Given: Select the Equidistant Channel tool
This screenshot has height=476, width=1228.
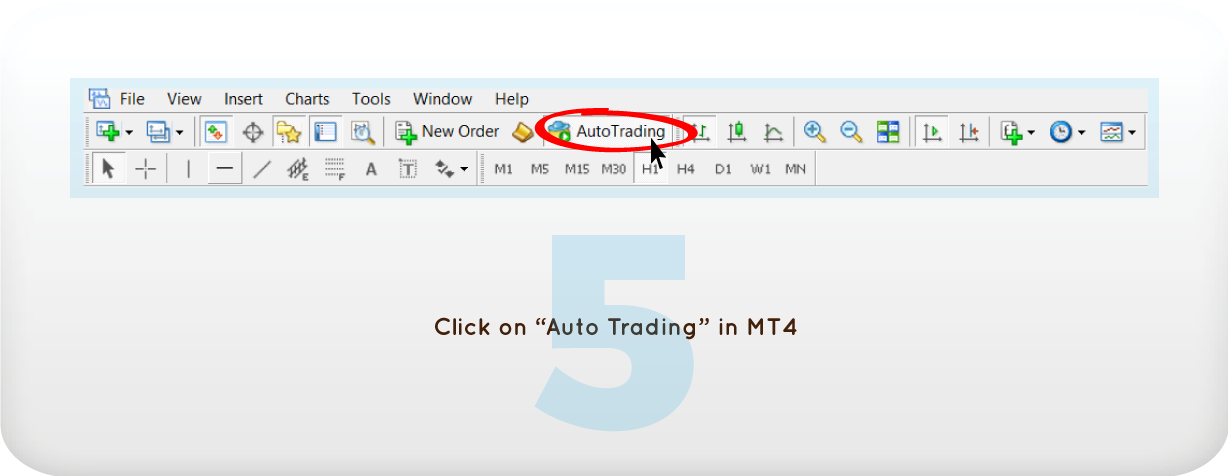Looking at the screenshot, I should click(x=298, y=169).
